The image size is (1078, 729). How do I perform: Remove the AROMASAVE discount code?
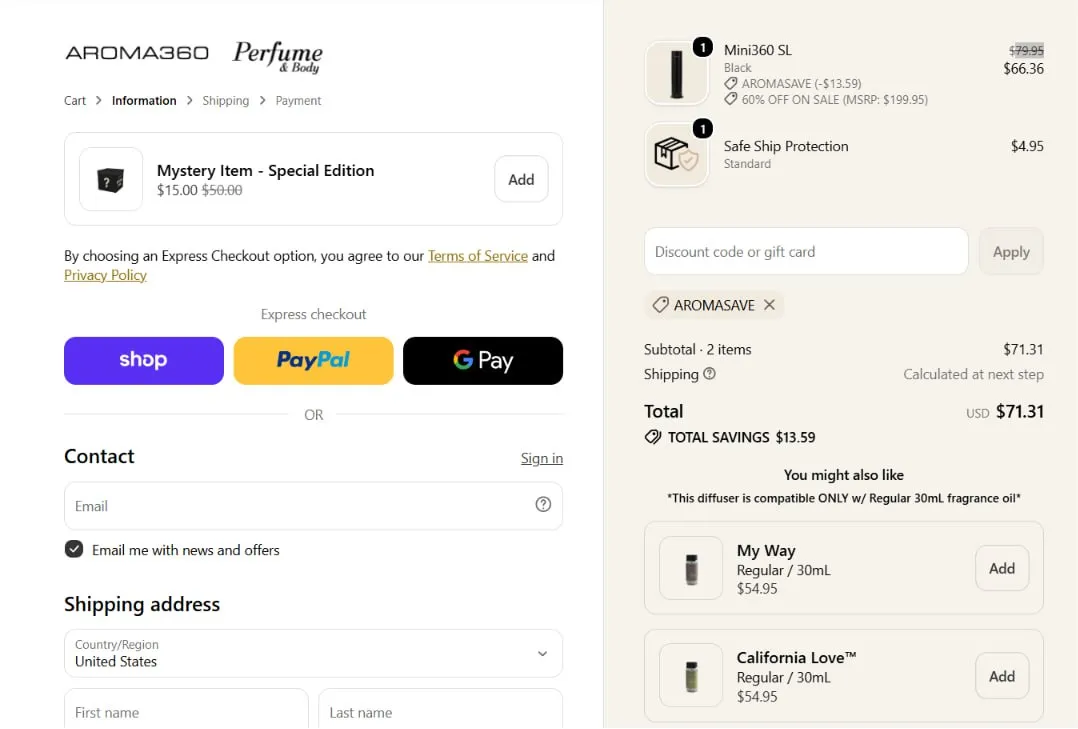[769, 305]
